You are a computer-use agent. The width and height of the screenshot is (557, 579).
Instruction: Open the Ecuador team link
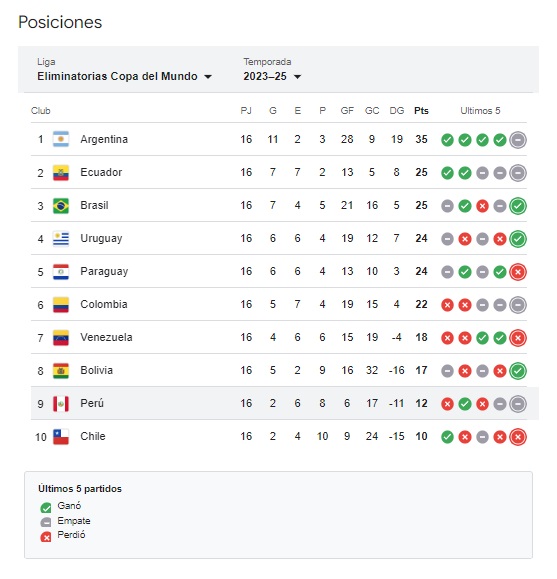(101, 172)
